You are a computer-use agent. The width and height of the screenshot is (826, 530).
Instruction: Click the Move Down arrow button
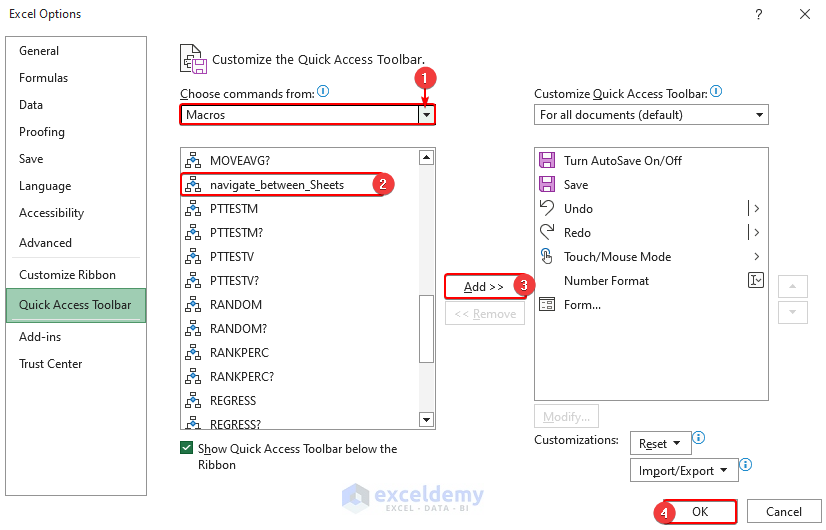coord(792,312)
